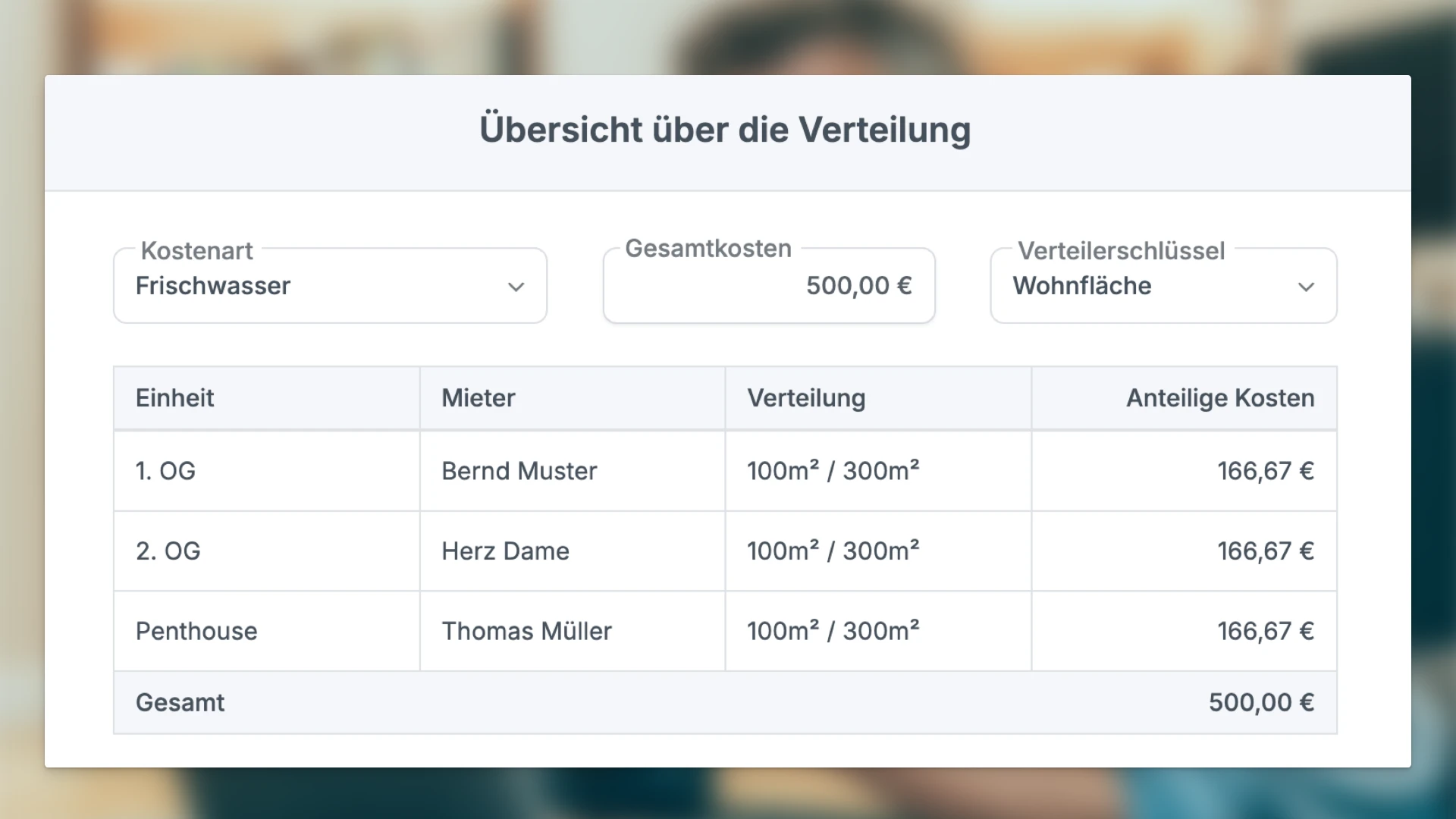Click tenant name Bernd Muster
This screenshot has height=819, width=1456.
pyautogui.click(x=519, y=471)
